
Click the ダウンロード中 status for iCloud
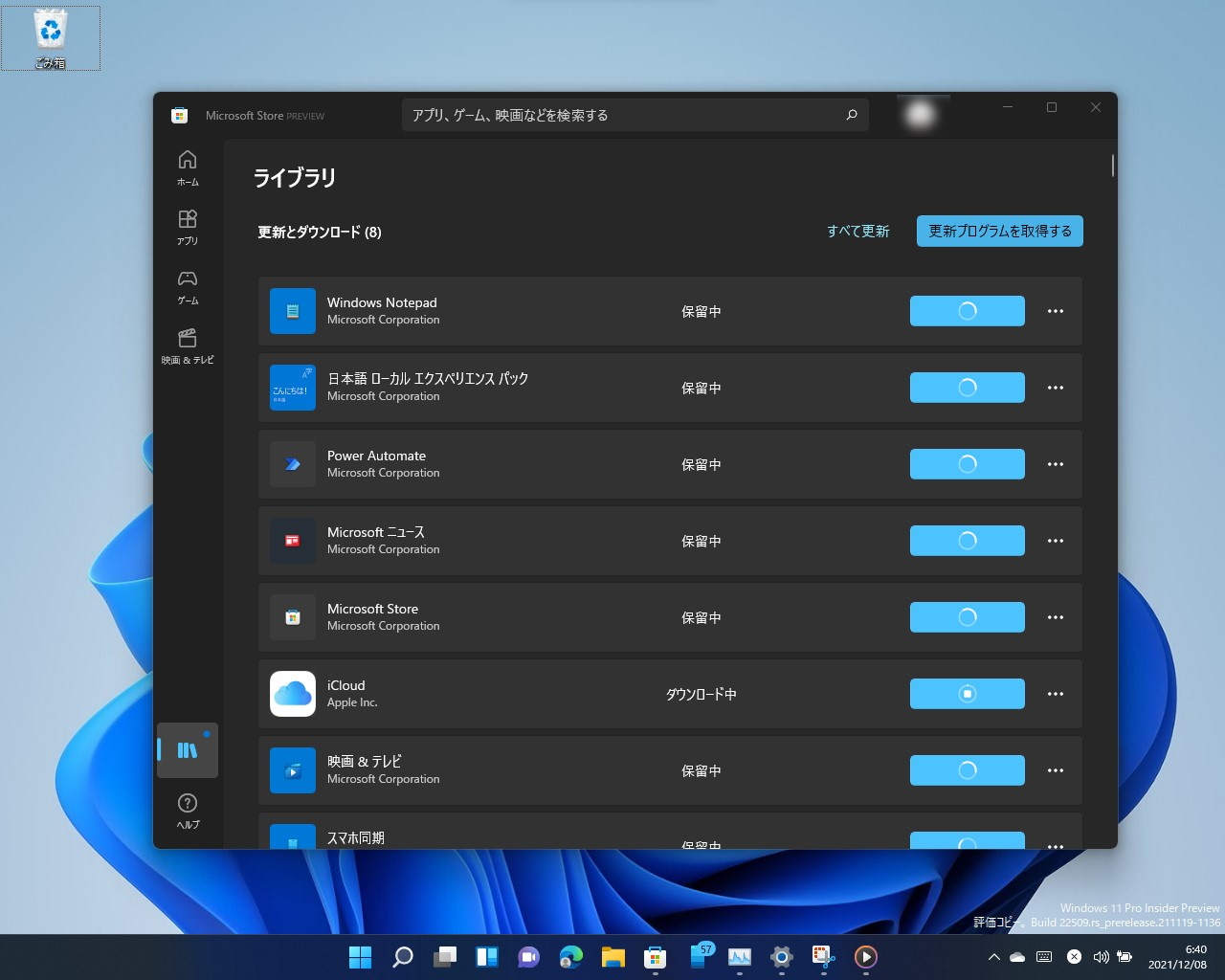point(702,695)
